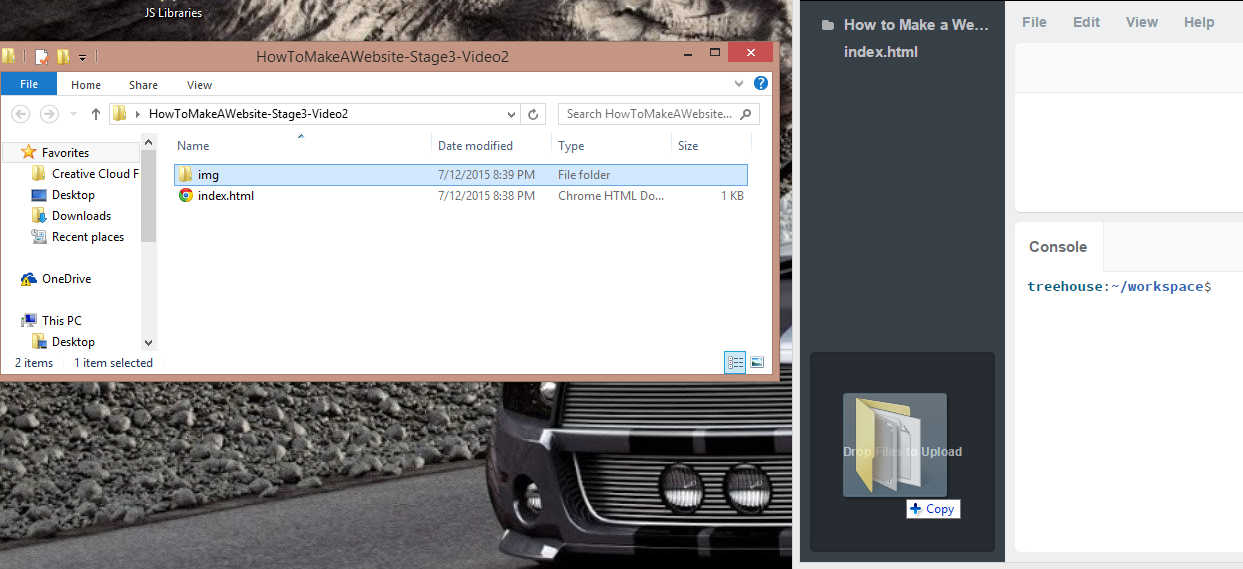Viewport: 1243px width, 569px height.
Task: Click the address bar folder name breadcrumb
Action: [248, 114]
